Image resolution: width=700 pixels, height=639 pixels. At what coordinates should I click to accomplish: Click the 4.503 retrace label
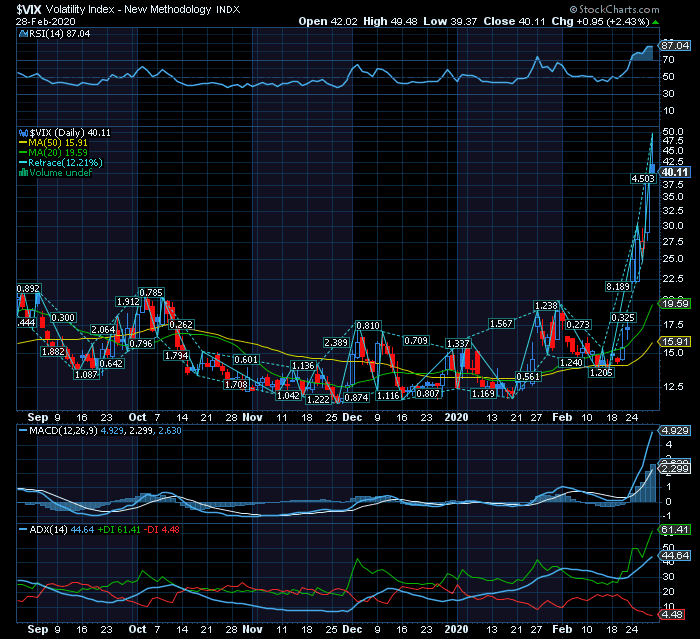pos(643,179)
